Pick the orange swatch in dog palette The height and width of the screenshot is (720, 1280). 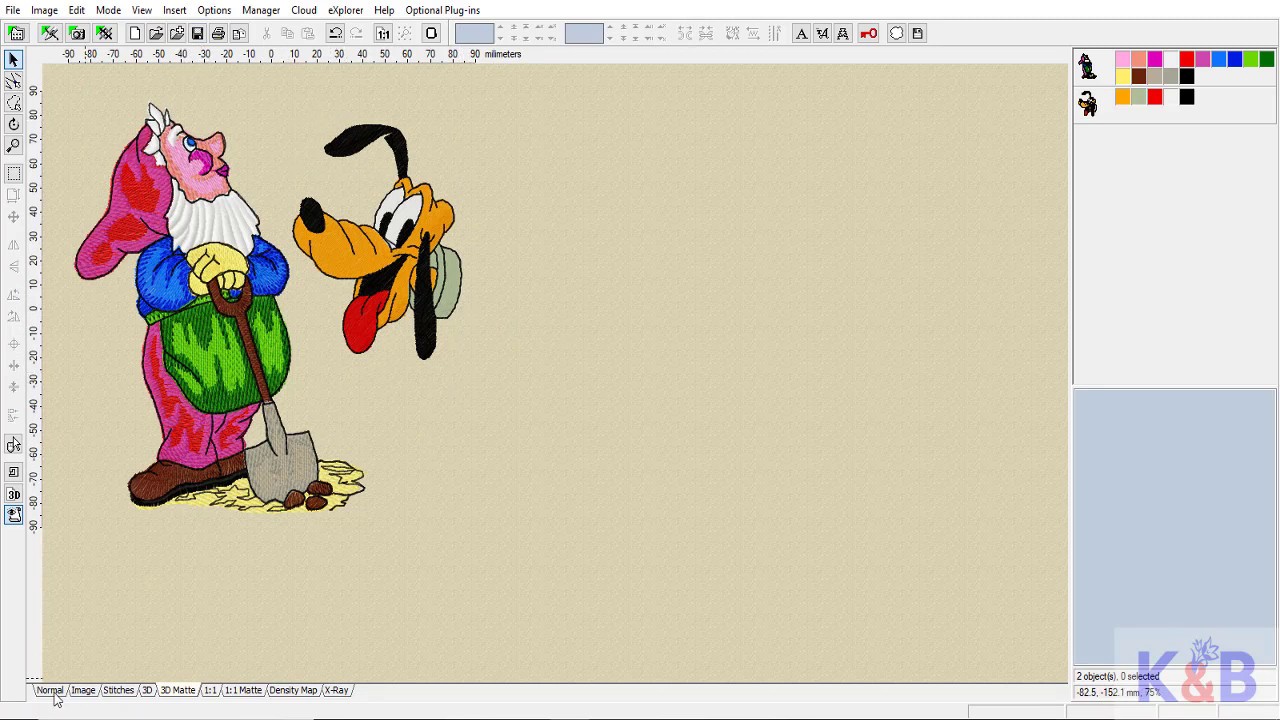pyautogui.click(x=1123, y=97)
